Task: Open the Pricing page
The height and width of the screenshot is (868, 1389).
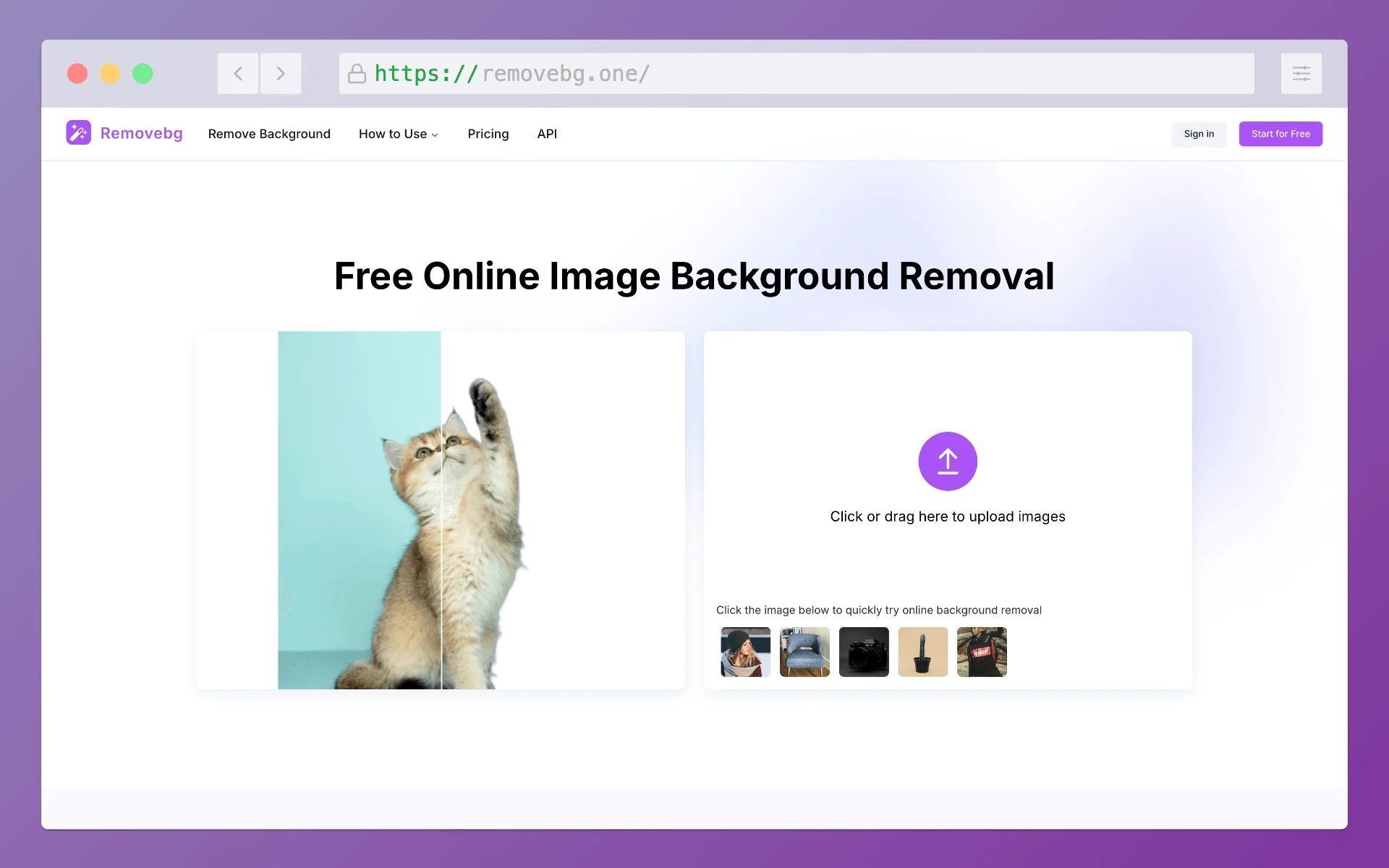Action: [x=488, y=134]
